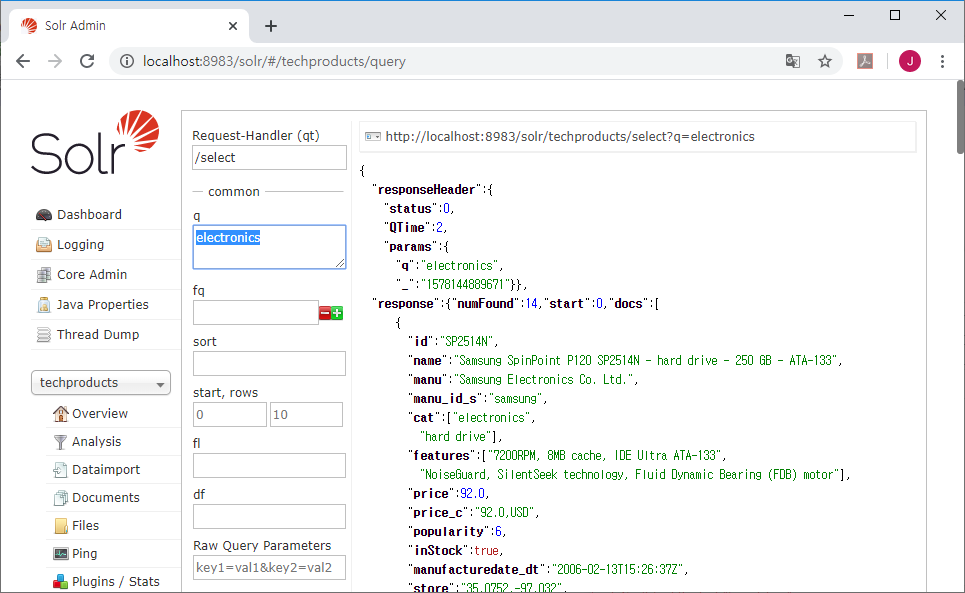Click the rows field showing 10
Image resolution: width=965 pixels, height=593 pixels.
306,415
